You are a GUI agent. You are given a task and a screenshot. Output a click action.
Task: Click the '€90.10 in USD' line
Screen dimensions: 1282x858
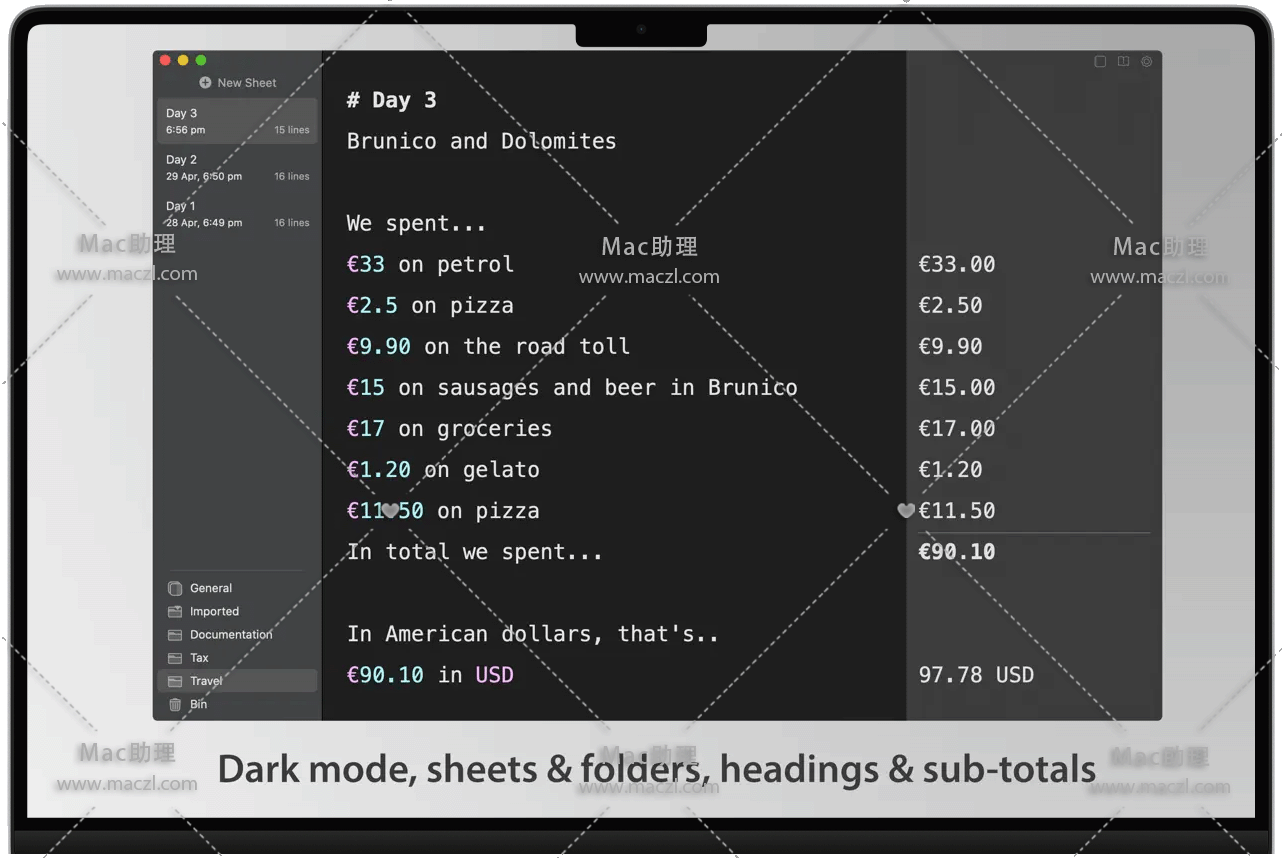coord(430,675)
